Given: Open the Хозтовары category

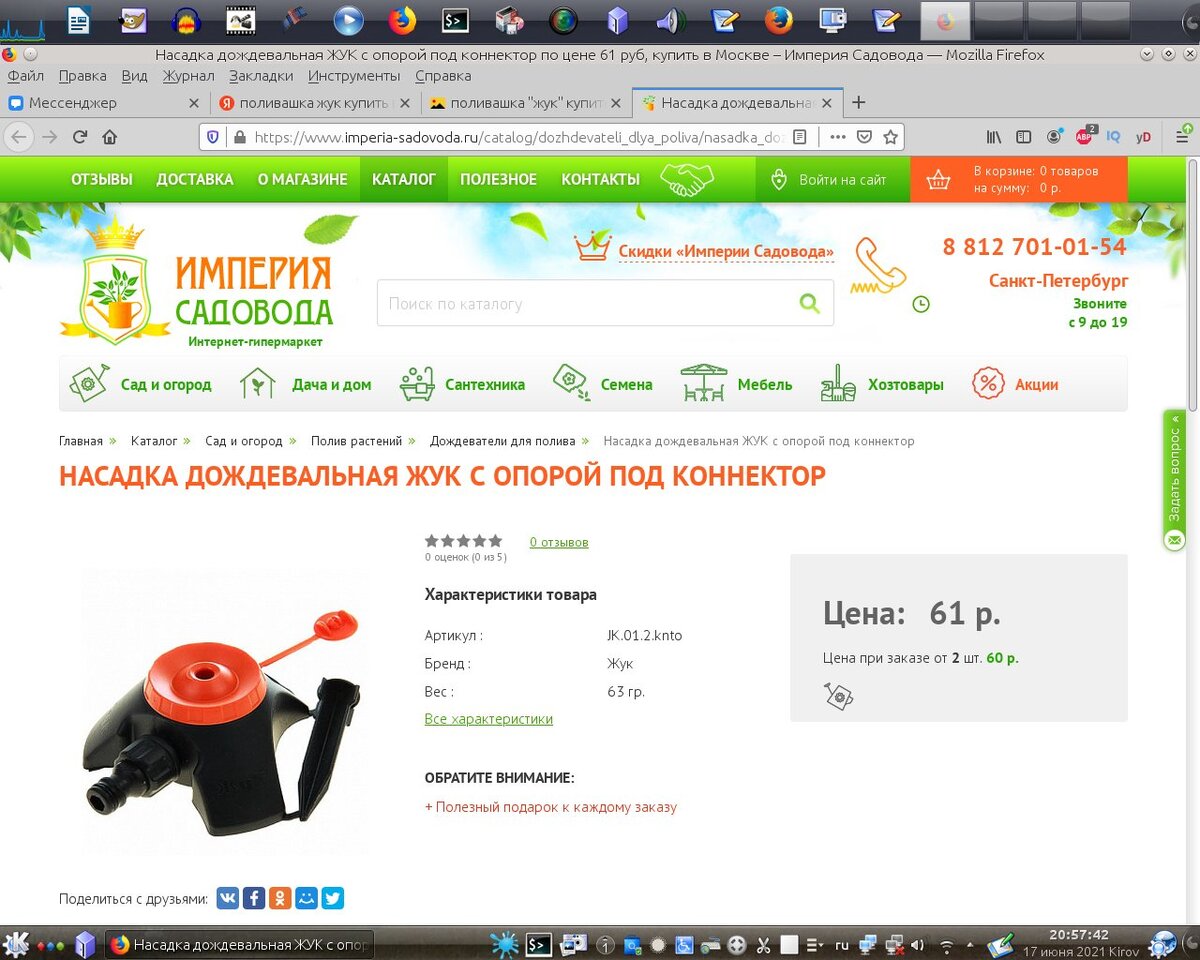Looking at the screenshot, I should pos(881,384).
